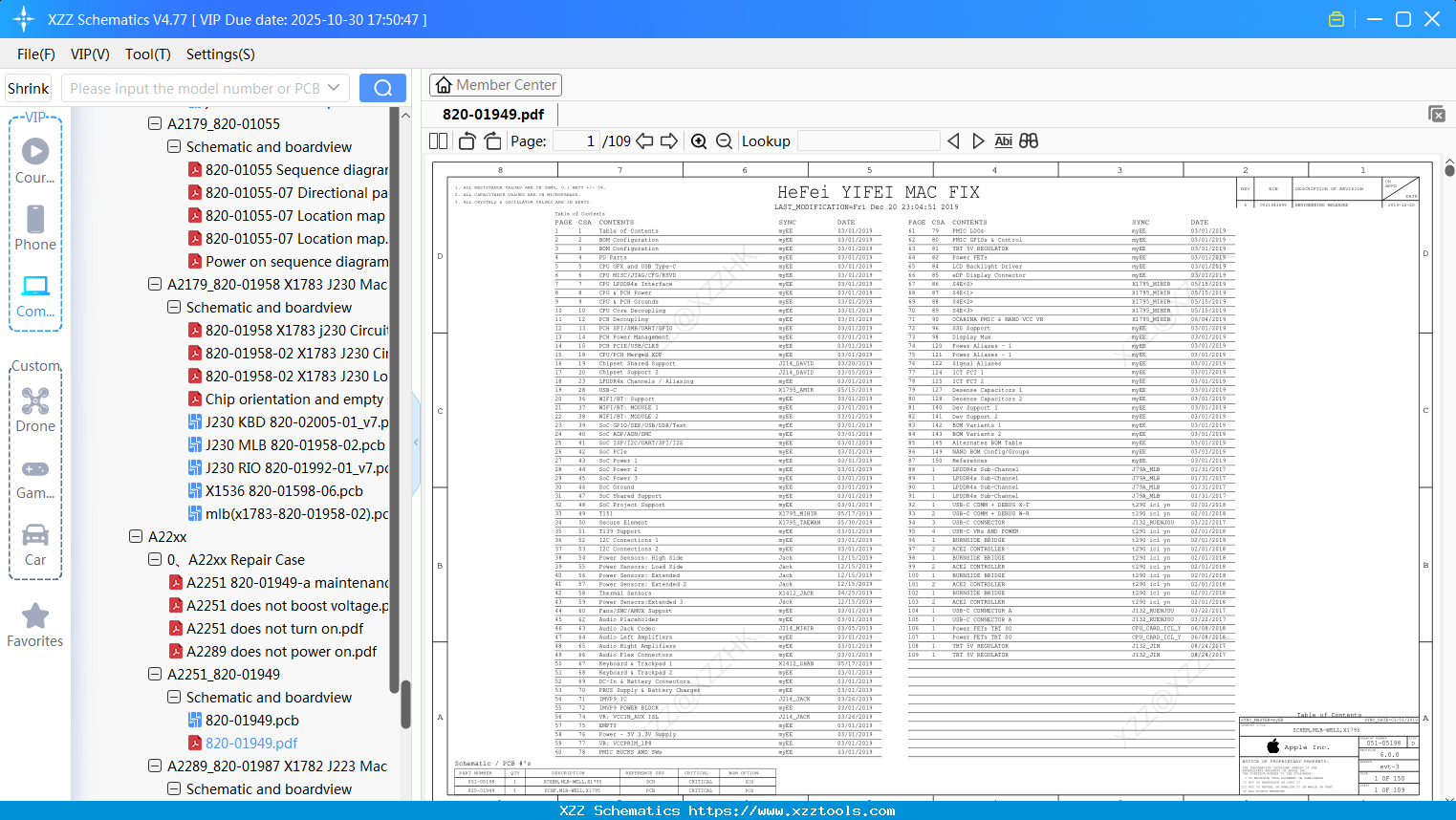1456x820 pixels.
Task: Open Chip orientation and empty PDF
Action: pyautogui.click(x=286, y=399)
